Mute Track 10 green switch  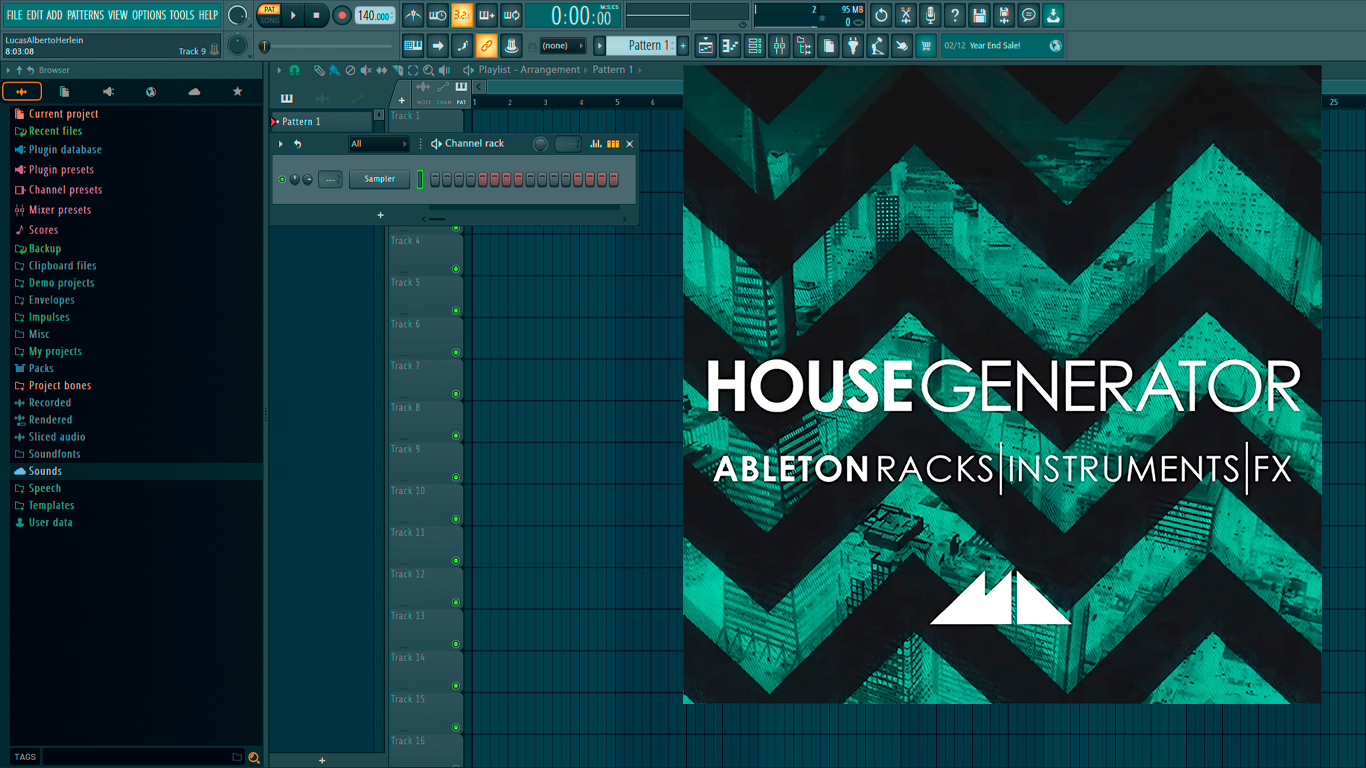click(x=456, y=519)
